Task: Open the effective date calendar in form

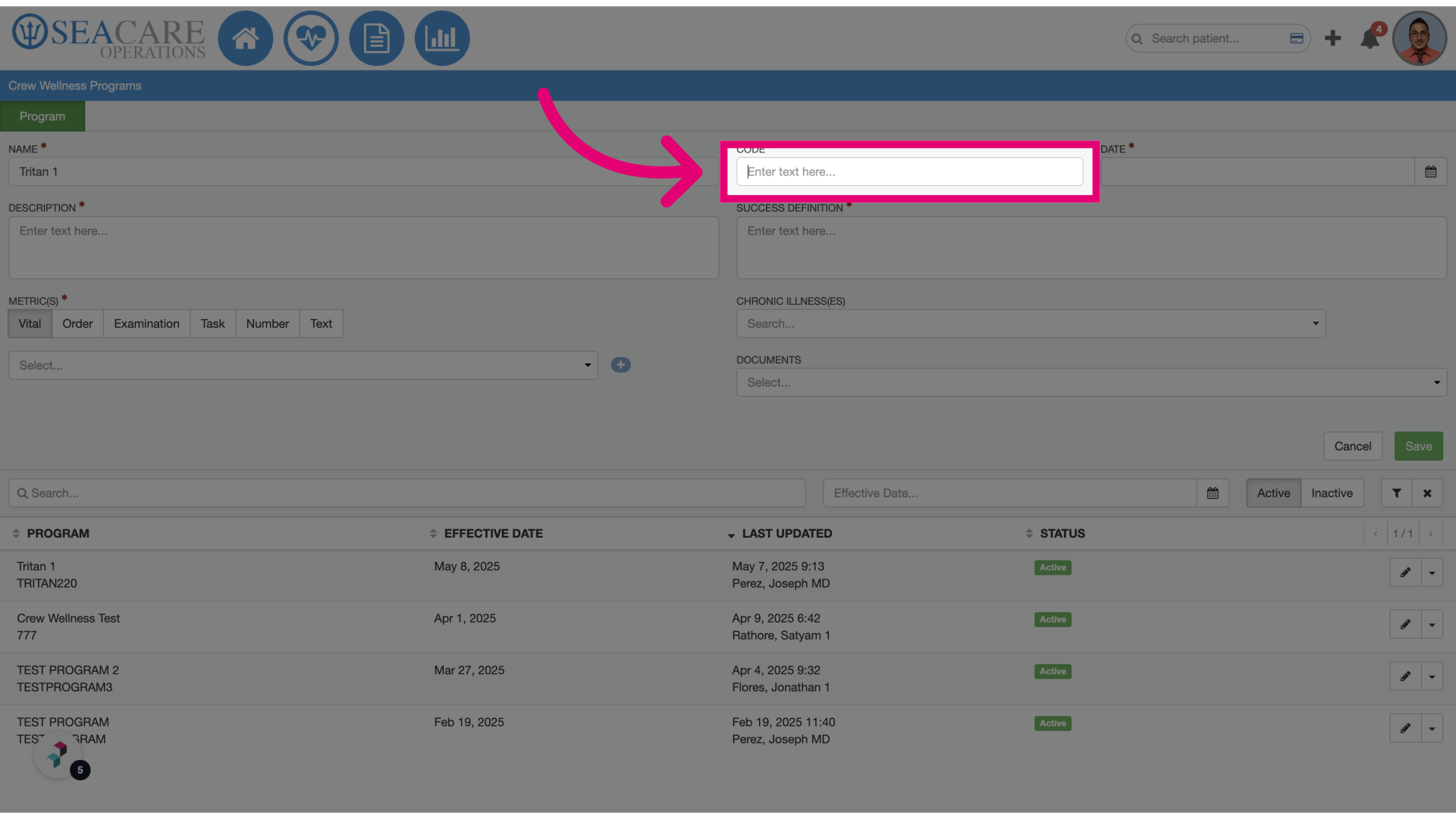Action: (x=1430, y=171)
